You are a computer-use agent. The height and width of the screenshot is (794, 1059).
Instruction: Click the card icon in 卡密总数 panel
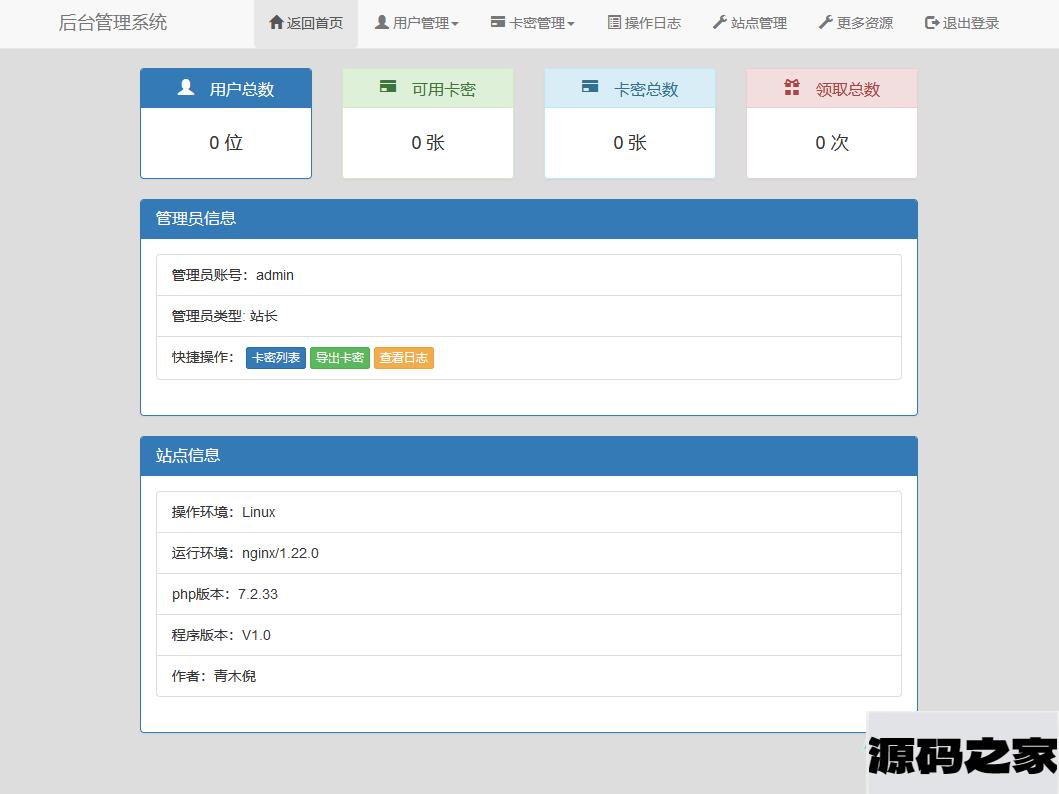tap(590, 88)
